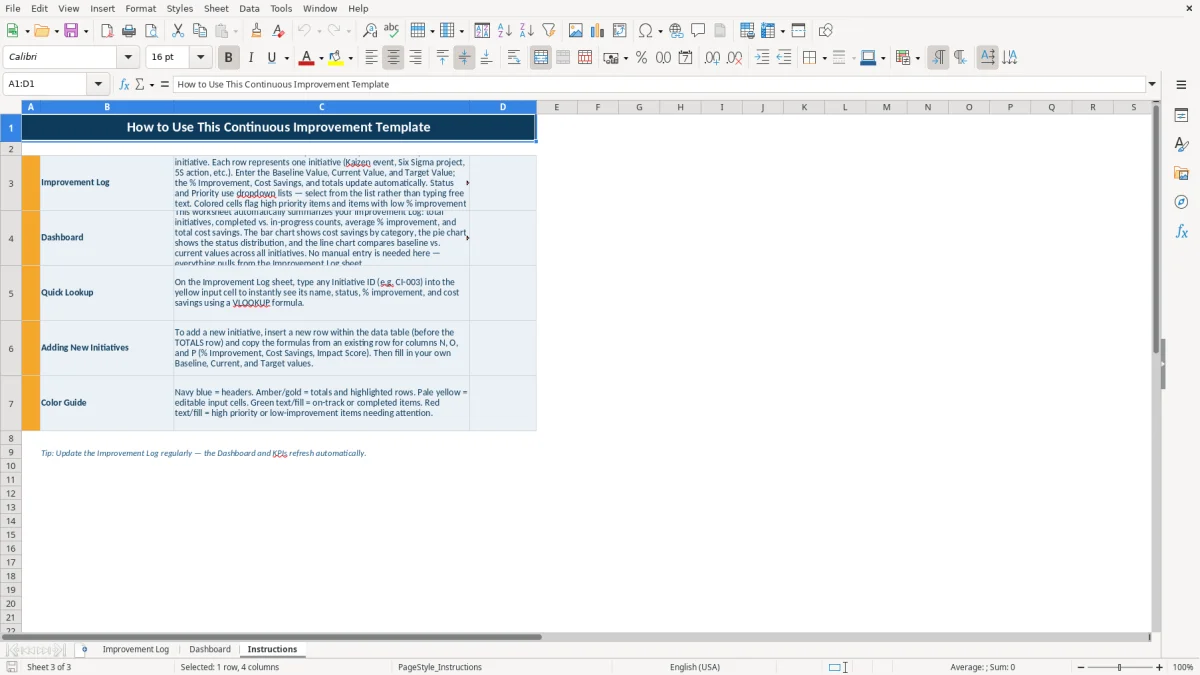Screen dimensions: 1200x675
Task: Apply the yellow Background Color swatch
Action: click(x=337, y=58)
